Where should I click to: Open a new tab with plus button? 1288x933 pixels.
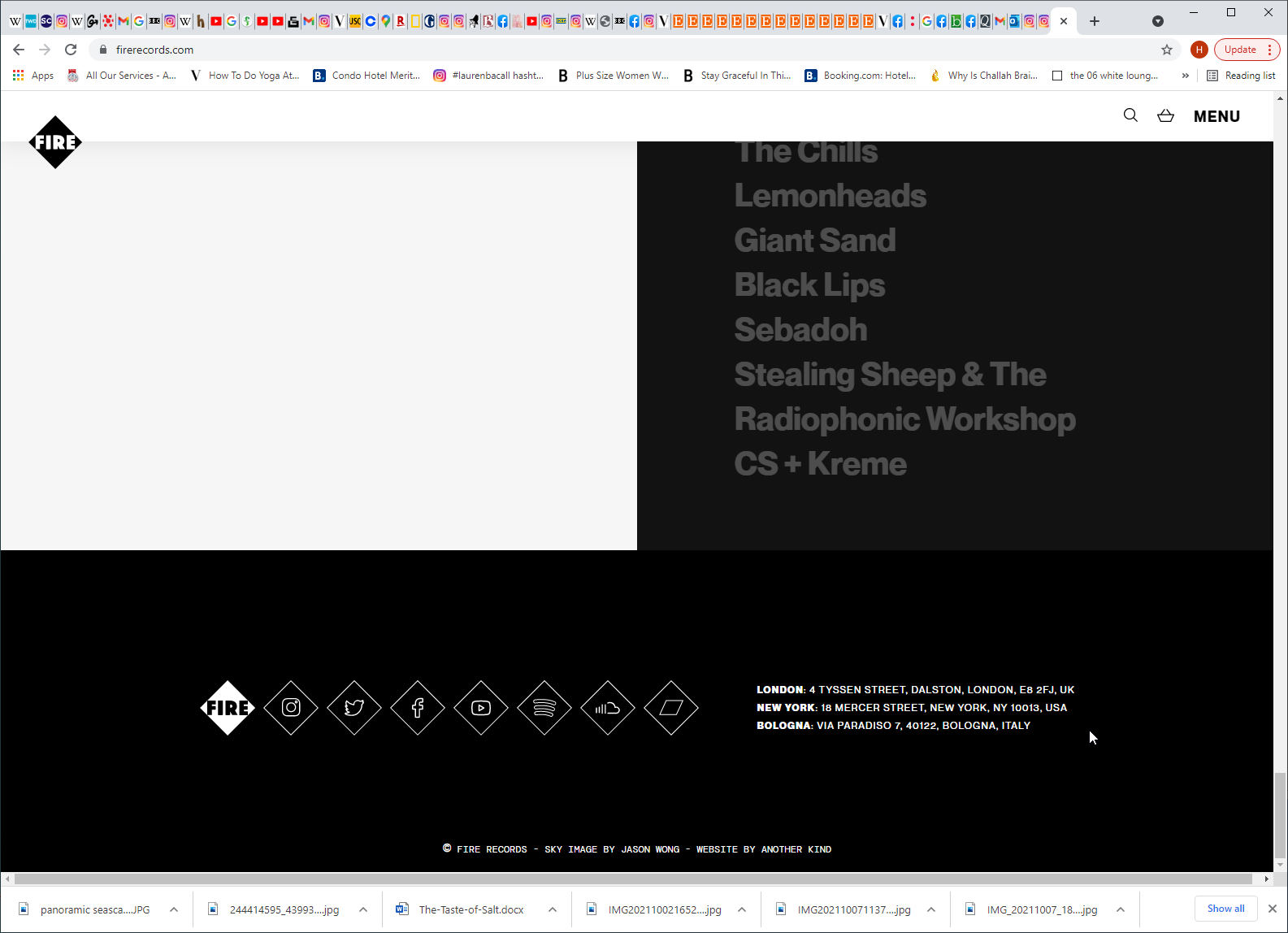pyautogui.click(x=1095, y=21)
